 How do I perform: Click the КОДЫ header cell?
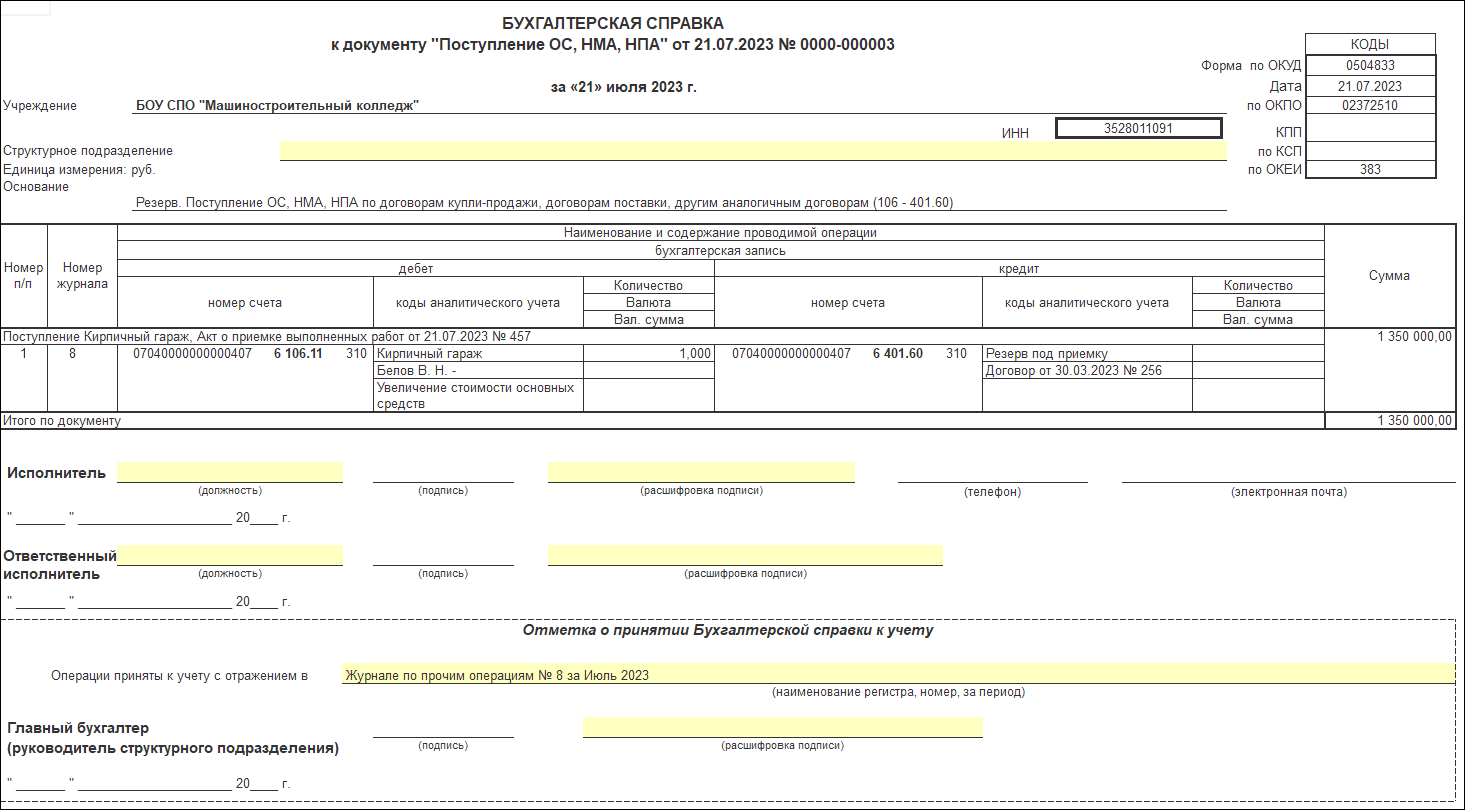tap(1370, 44)
